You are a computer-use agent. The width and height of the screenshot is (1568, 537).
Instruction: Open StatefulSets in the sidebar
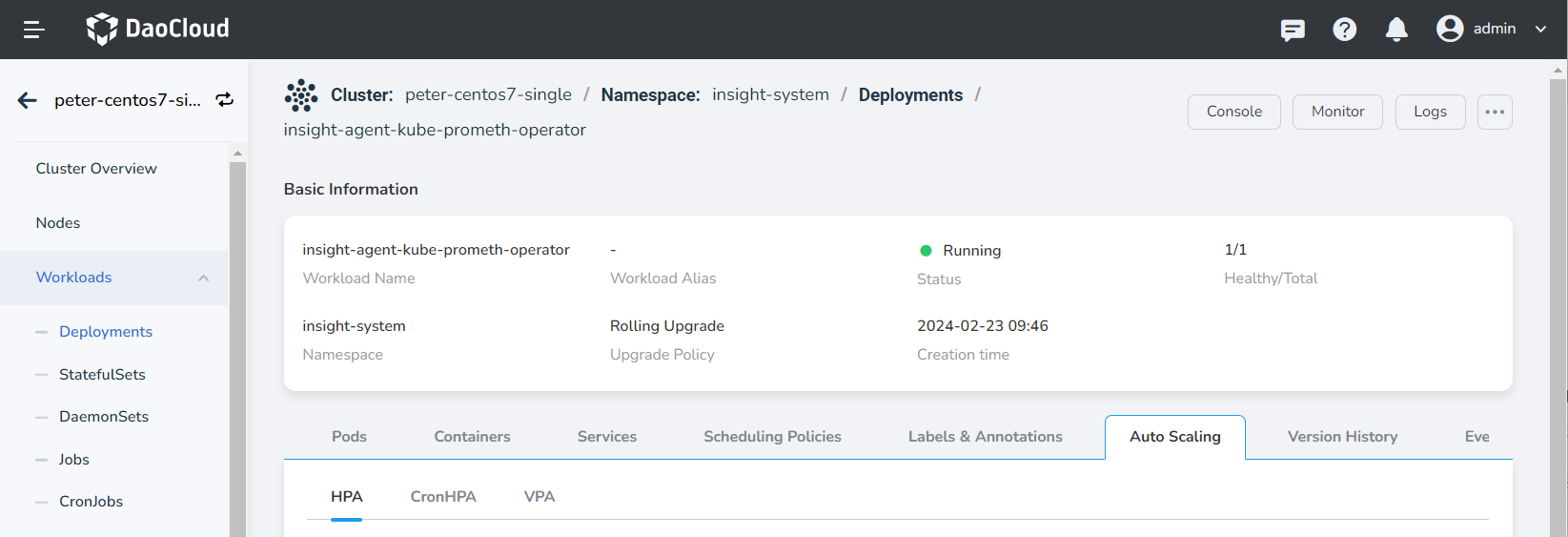102,375
